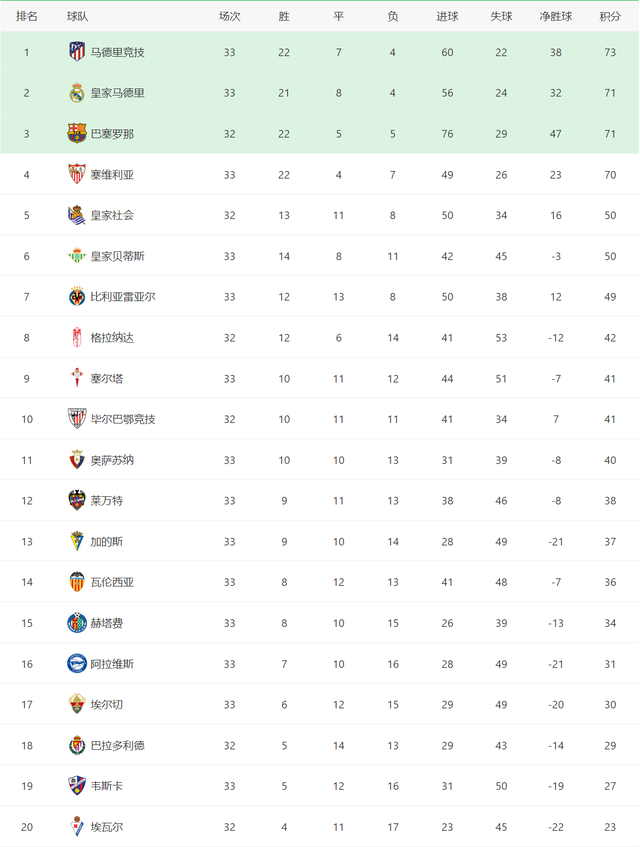Screen dimensions: 640x847
Task: Click the Alavés round blue crest
Action: [x=77, y=663]
